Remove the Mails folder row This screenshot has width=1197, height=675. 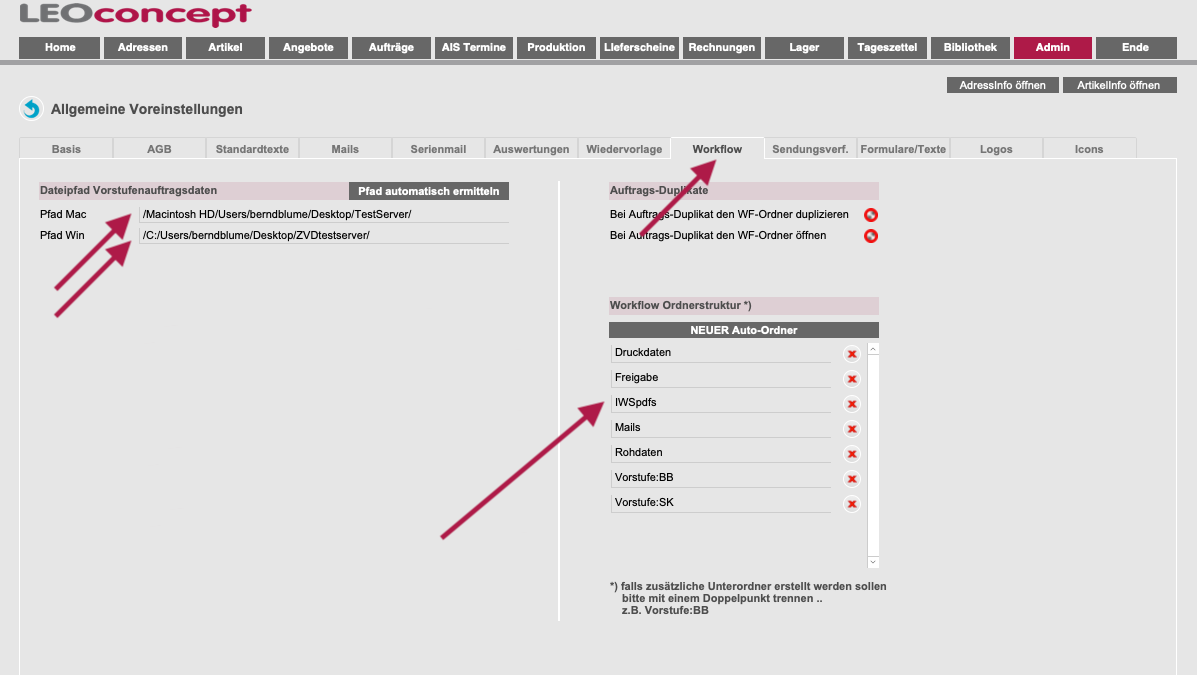click(x=852, y=429)
